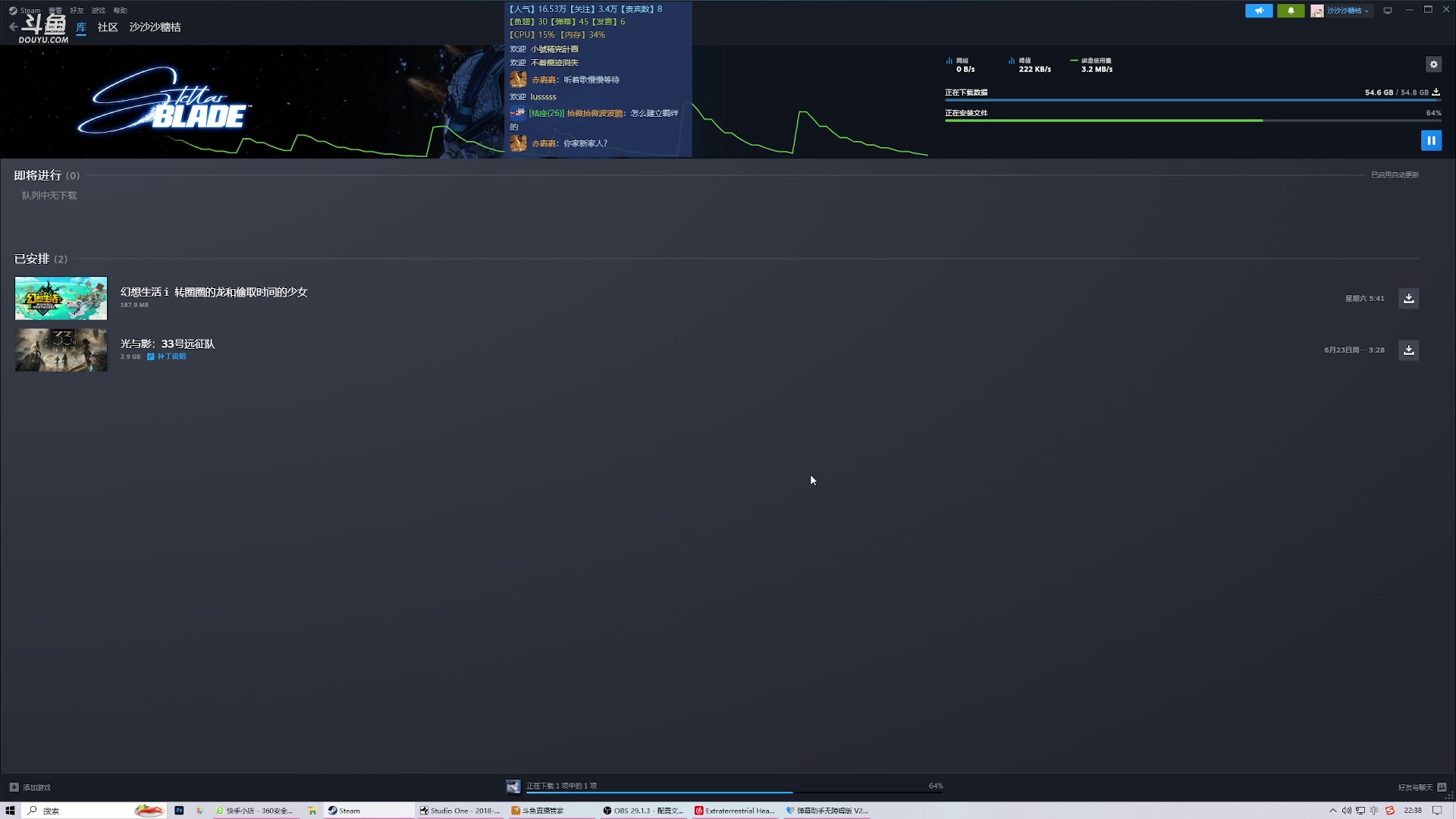Go to the 社区 community tab

(x=108, y=27)
